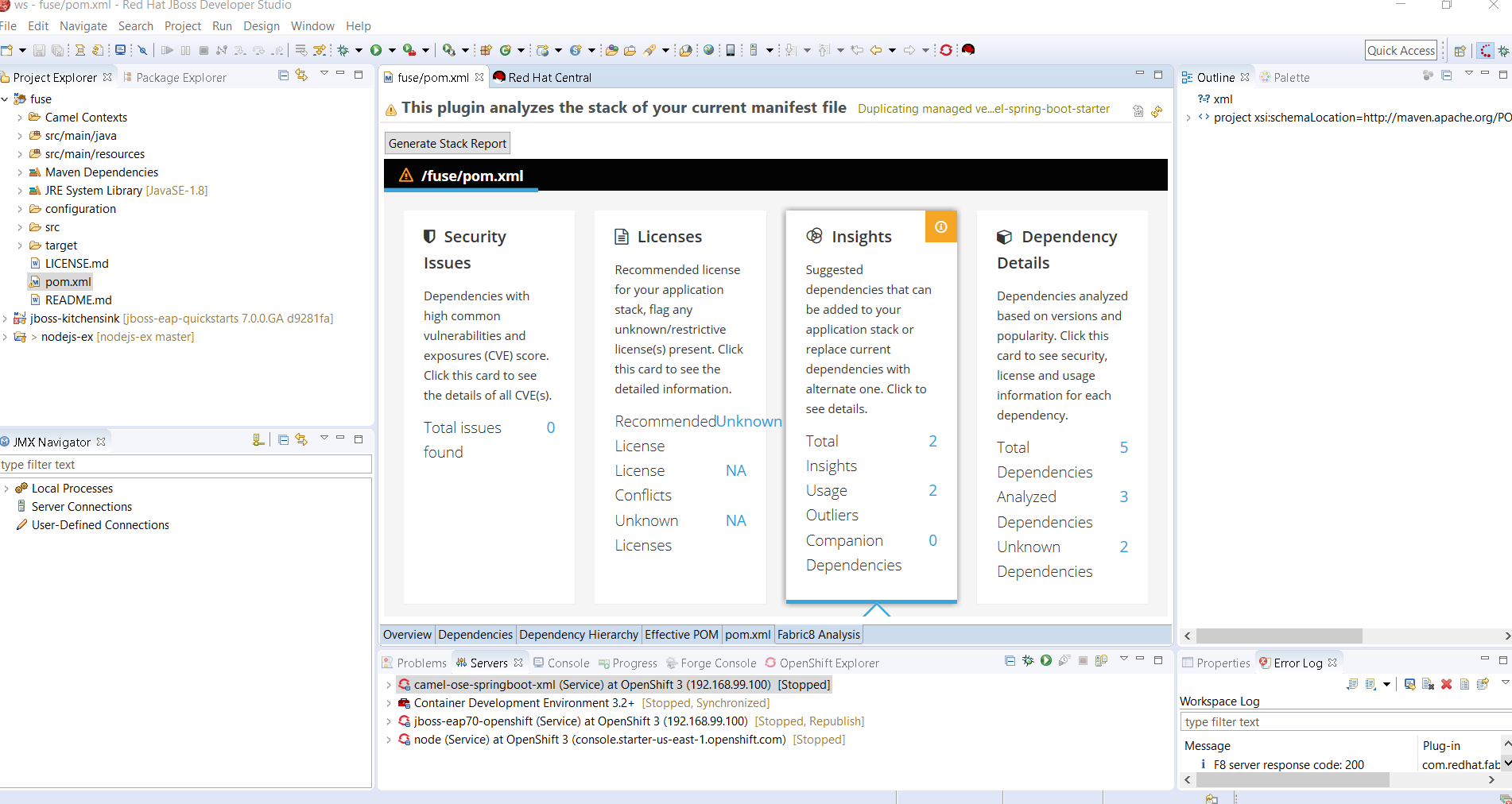Open the Navigate menu
Image resolution: width=1512 pixels, height=804 pixels.
83,26
